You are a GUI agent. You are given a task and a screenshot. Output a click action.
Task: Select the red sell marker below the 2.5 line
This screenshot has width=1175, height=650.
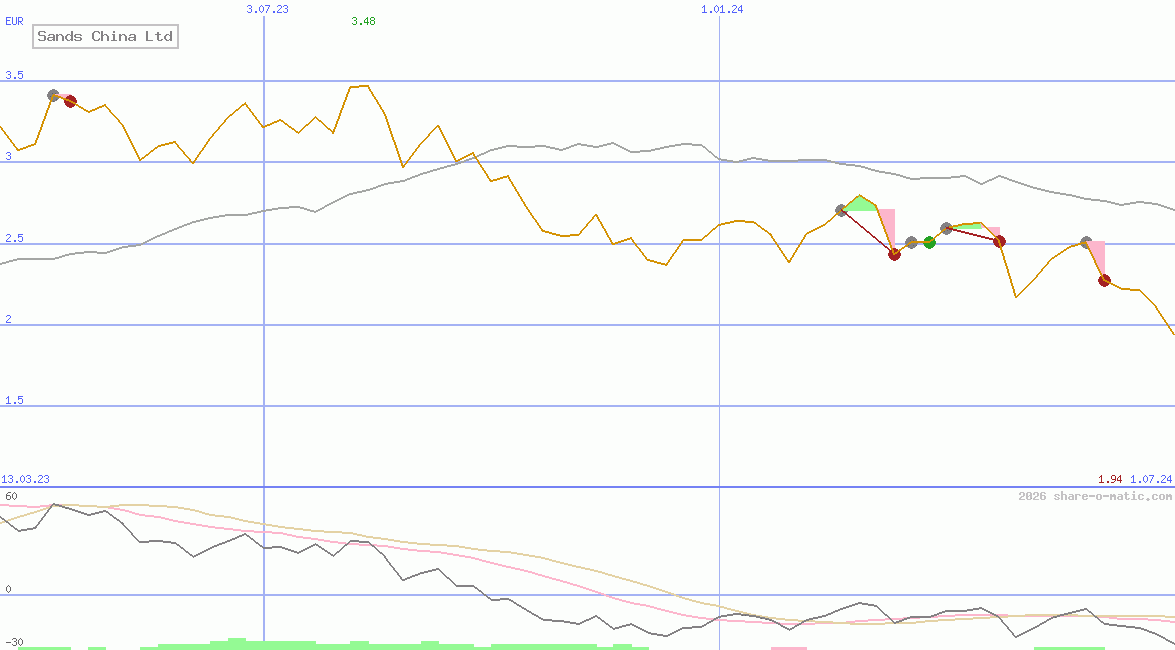click(x=894, y=254)
